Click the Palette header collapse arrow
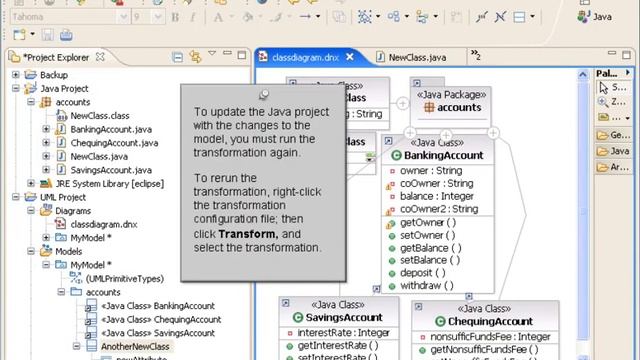Screen dimensions: 640x360 [628, 73]
